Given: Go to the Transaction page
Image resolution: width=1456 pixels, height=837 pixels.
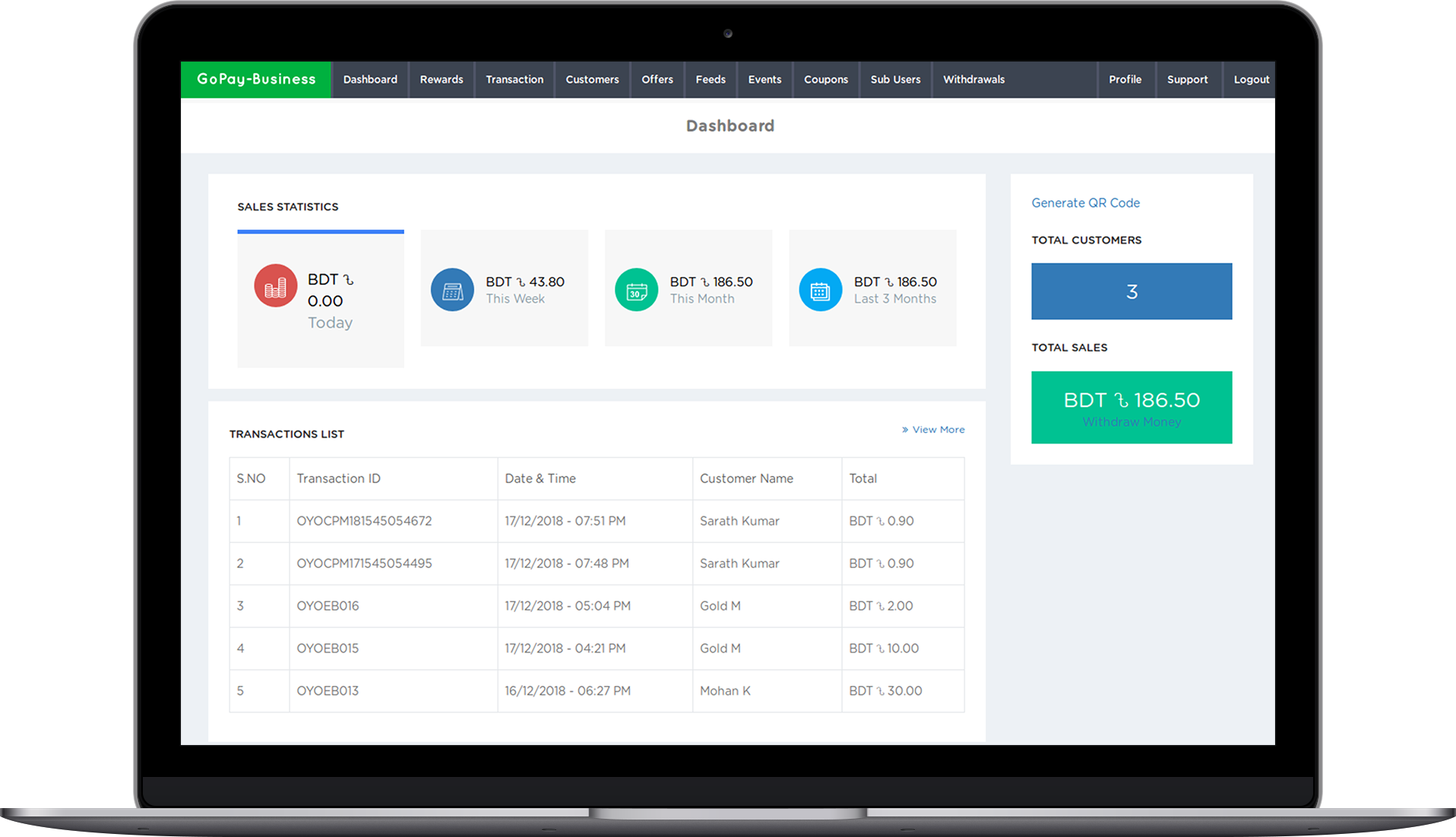Looking at the screenshot, I should 514,79.
